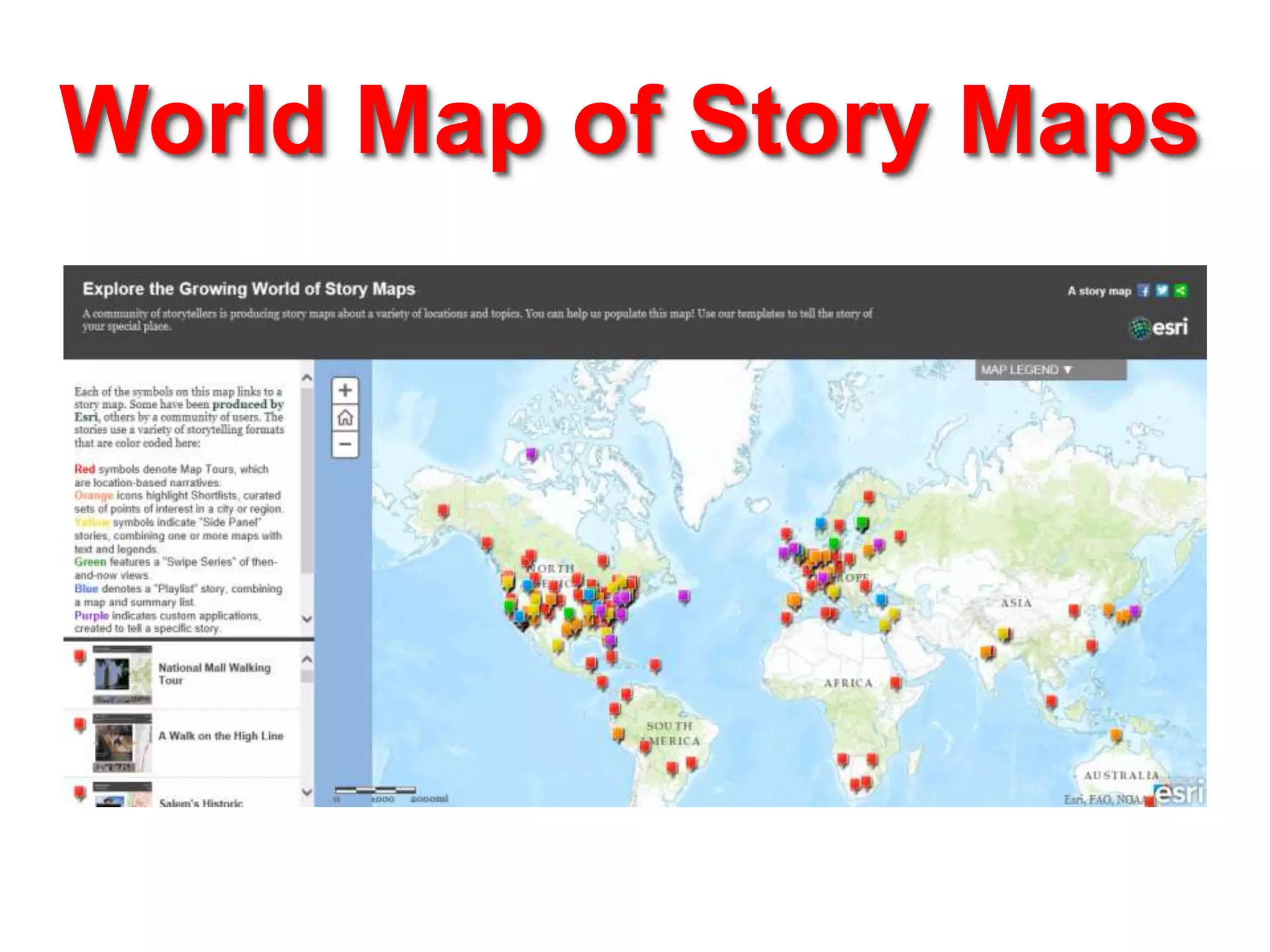
Task: Click the 'Esri, FAO, NOAA' attribution text
Action: pos(1104,800)
